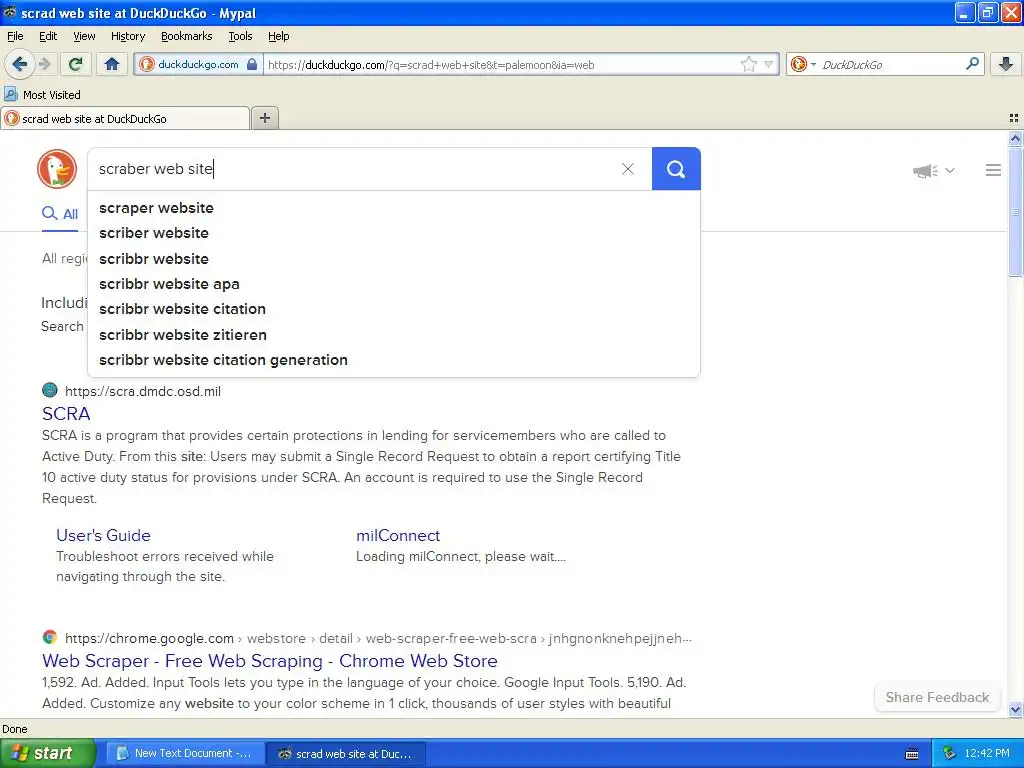Choose suggestion 'scribbr website apa'
Image resolution: width=1024 pixels, height=768 pixels.
393,284
